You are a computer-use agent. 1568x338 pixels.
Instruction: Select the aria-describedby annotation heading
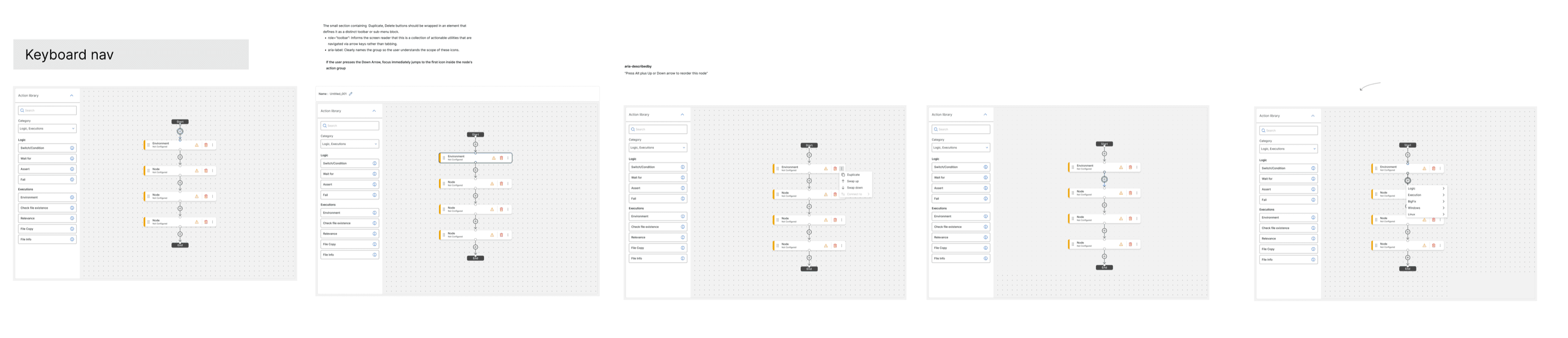coord(638,66)
